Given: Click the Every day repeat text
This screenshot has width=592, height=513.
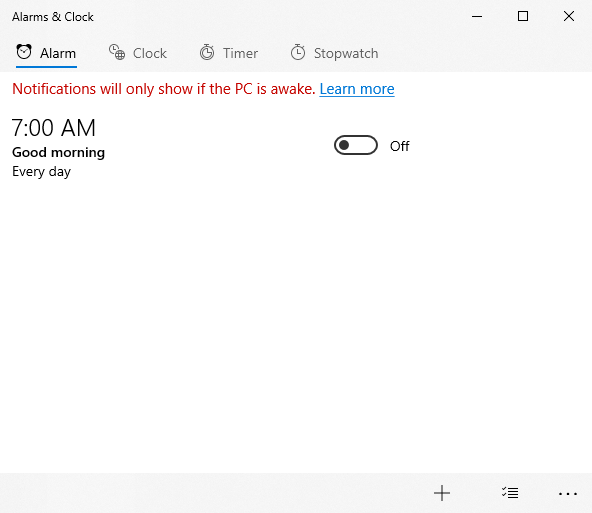Looking at the screenshot, I should pos(42,172).
